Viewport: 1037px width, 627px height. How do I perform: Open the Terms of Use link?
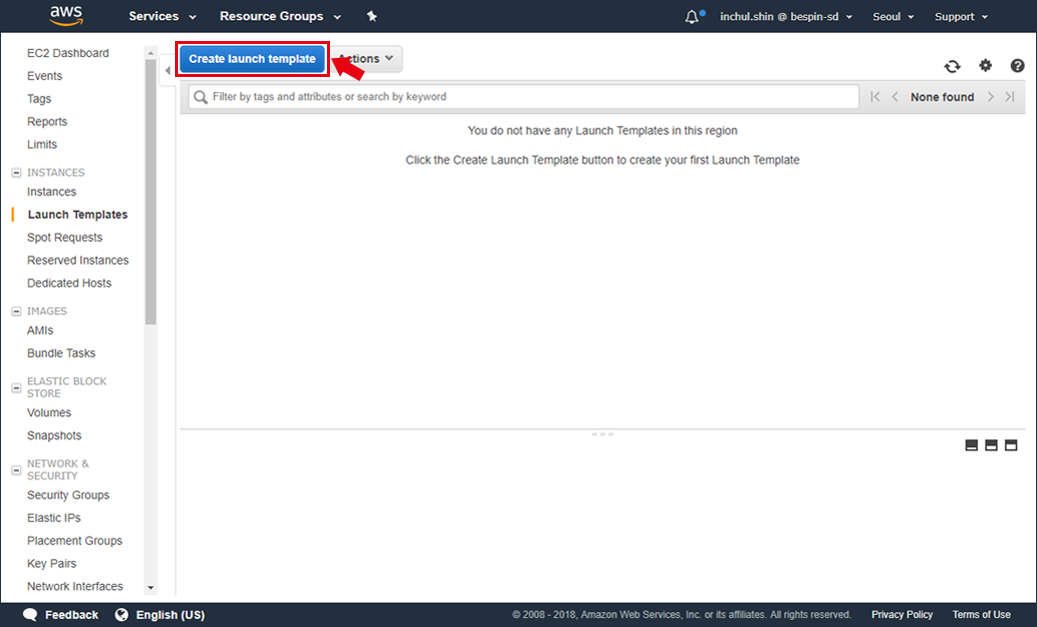point(981,615)
